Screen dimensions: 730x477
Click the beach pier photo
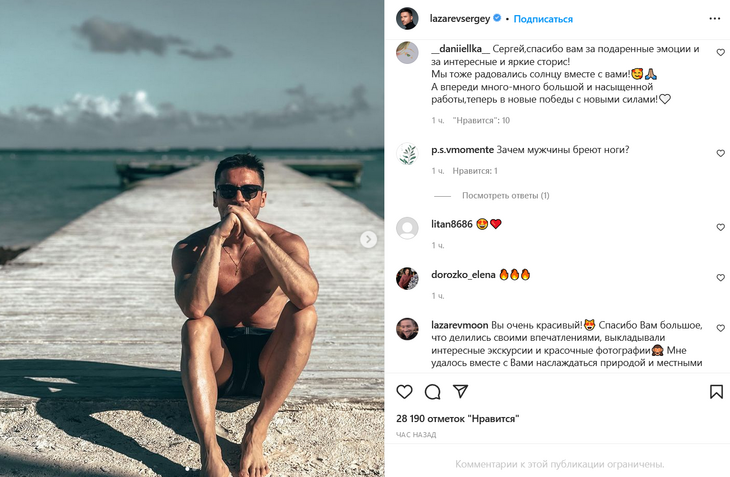(192, 238)
